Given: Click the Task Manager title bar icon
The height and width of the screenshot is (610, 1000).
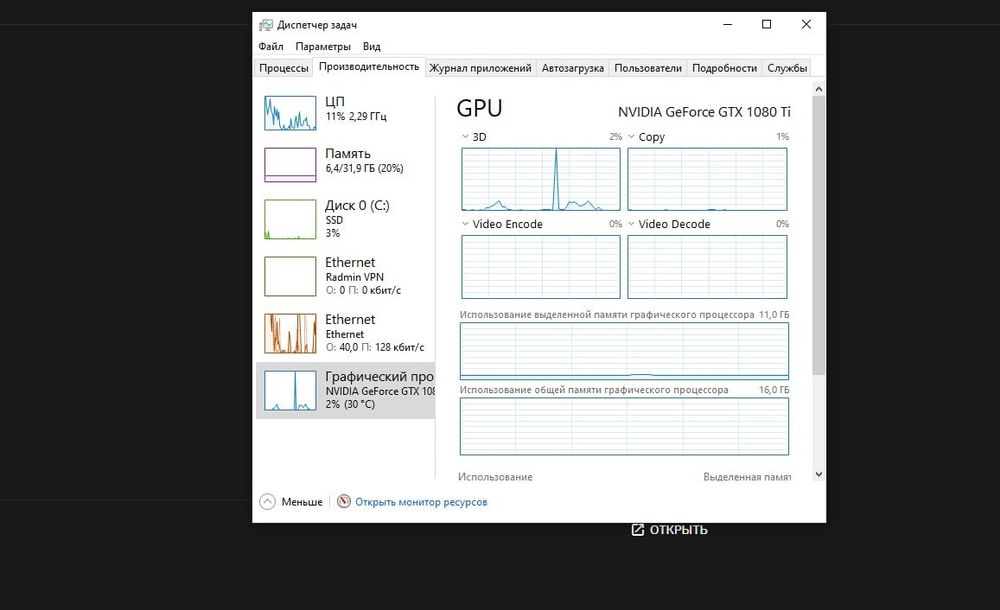Looking at the screenshot, I should (265, 25).
